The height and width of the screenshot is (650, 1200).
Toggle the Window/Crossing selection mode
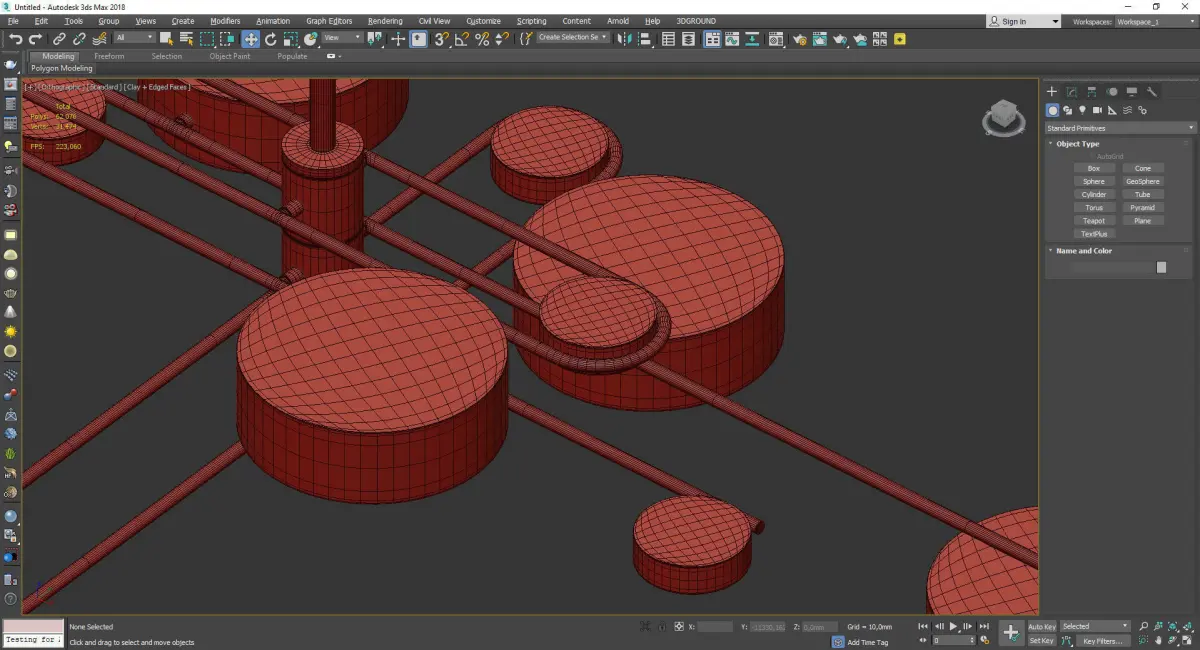coord(228,39)
